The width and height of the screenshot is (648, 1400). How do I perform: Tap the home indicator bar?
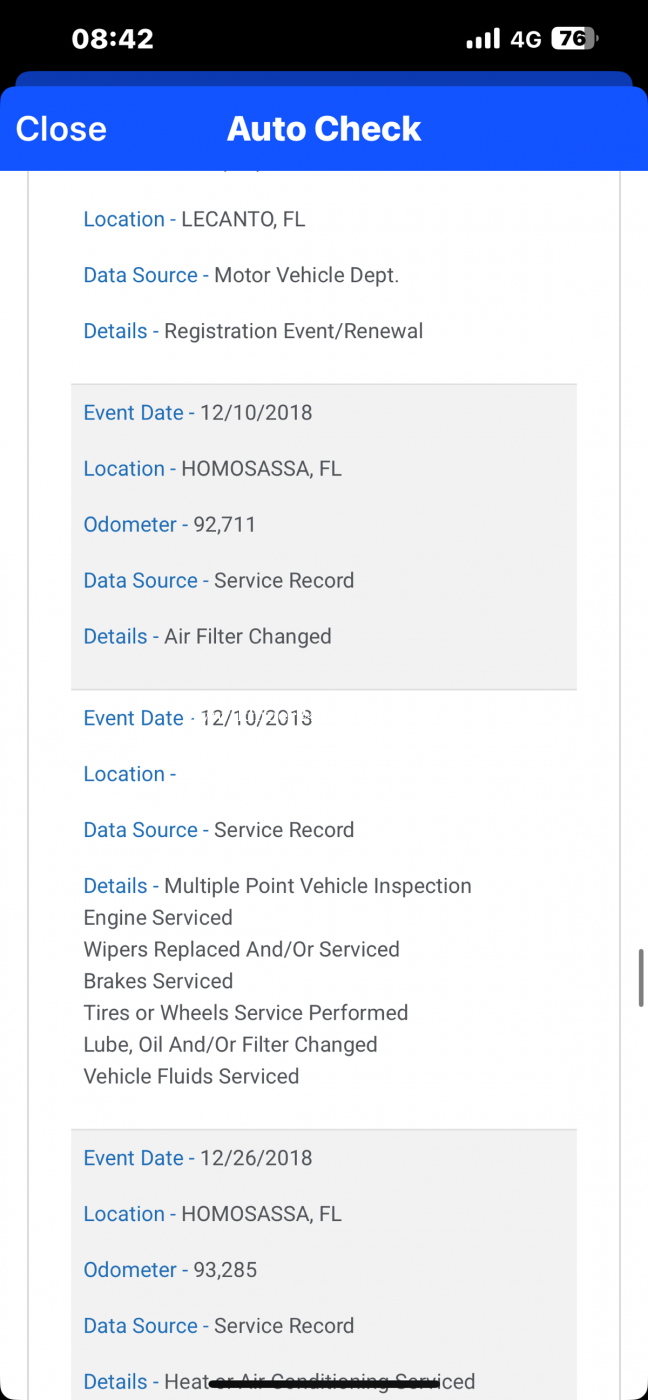pos(324,1384)
